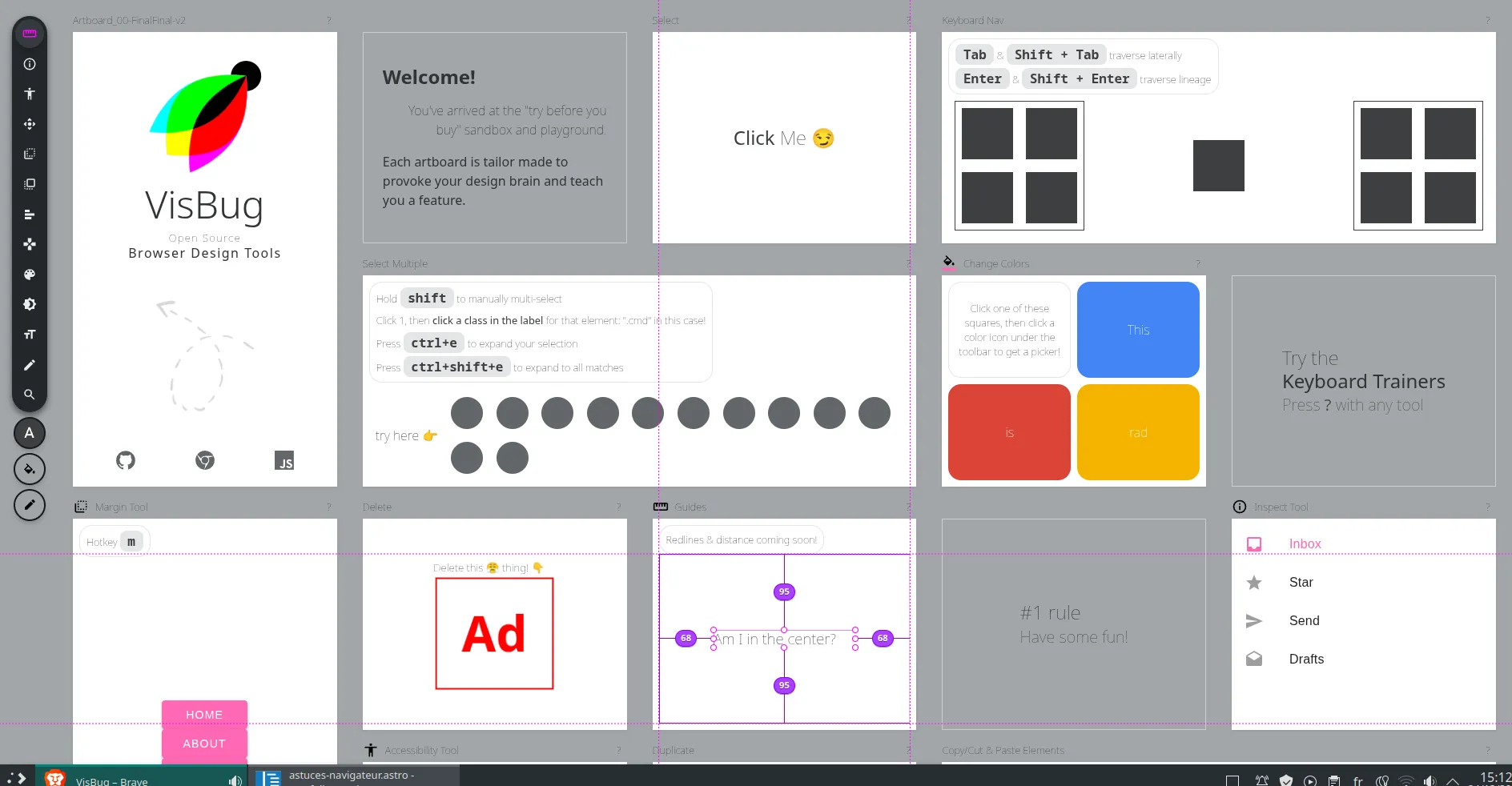Screen dimensions: 1512x786
Task: Choose the Font Styles tool
Action: (x=30, y=335)
